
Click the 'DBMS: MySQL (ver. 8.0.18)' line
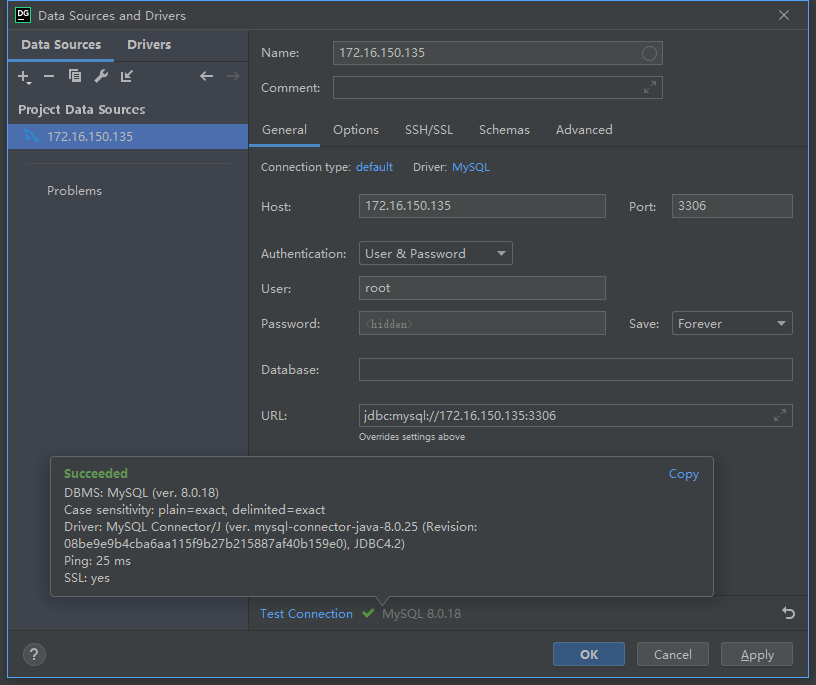[142, 493]
